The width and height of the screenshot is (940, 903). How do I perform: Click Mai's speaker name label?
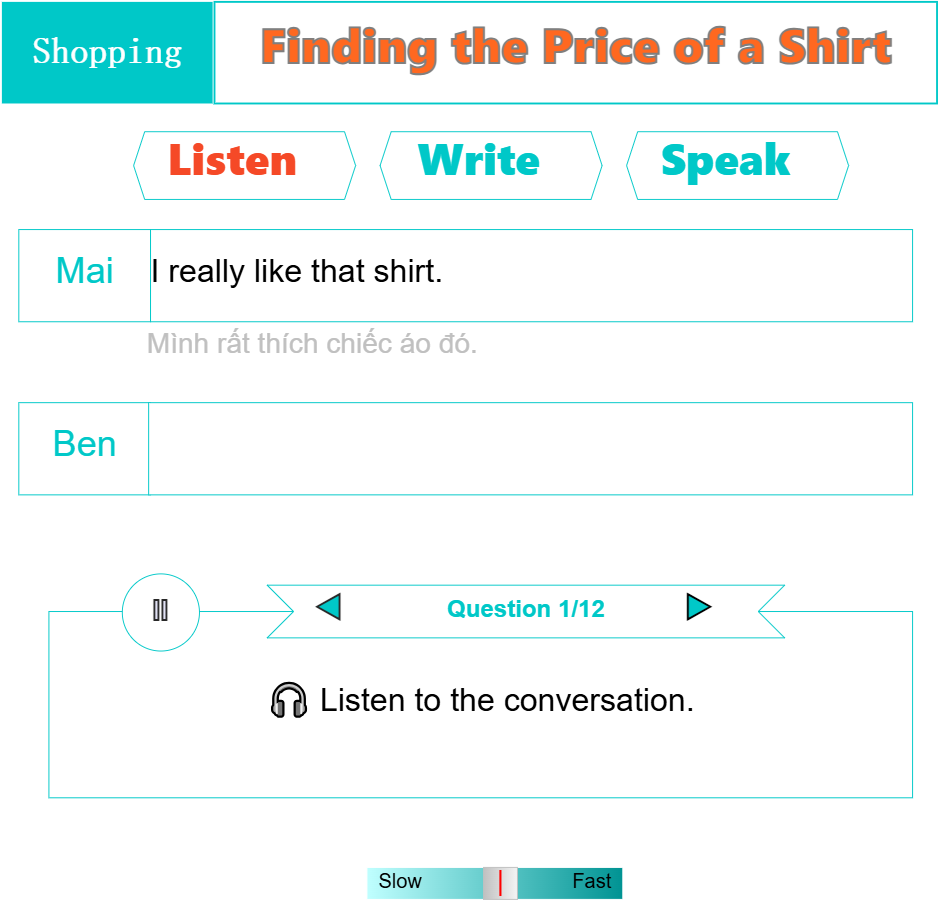tap(85, 272)
